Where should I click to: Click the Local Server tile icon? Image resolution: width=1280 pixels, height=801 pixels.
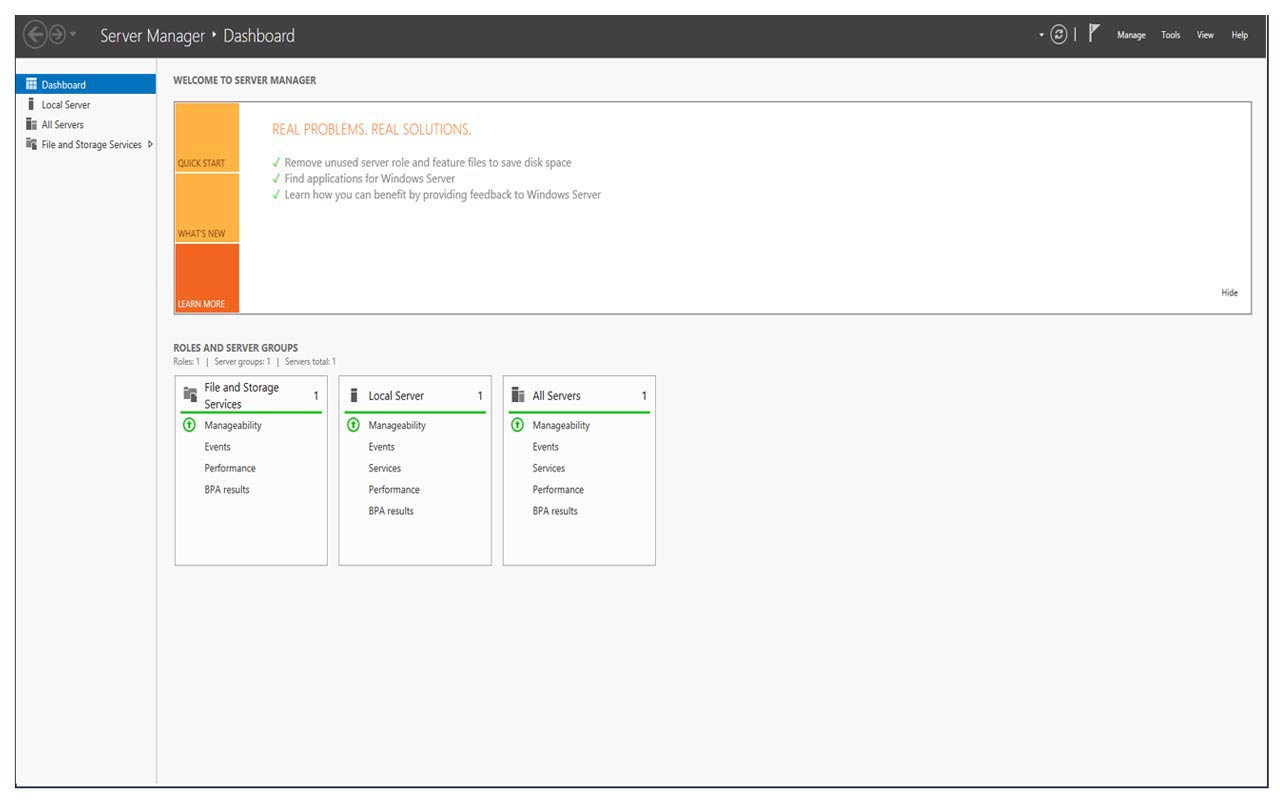coord(353,395)
